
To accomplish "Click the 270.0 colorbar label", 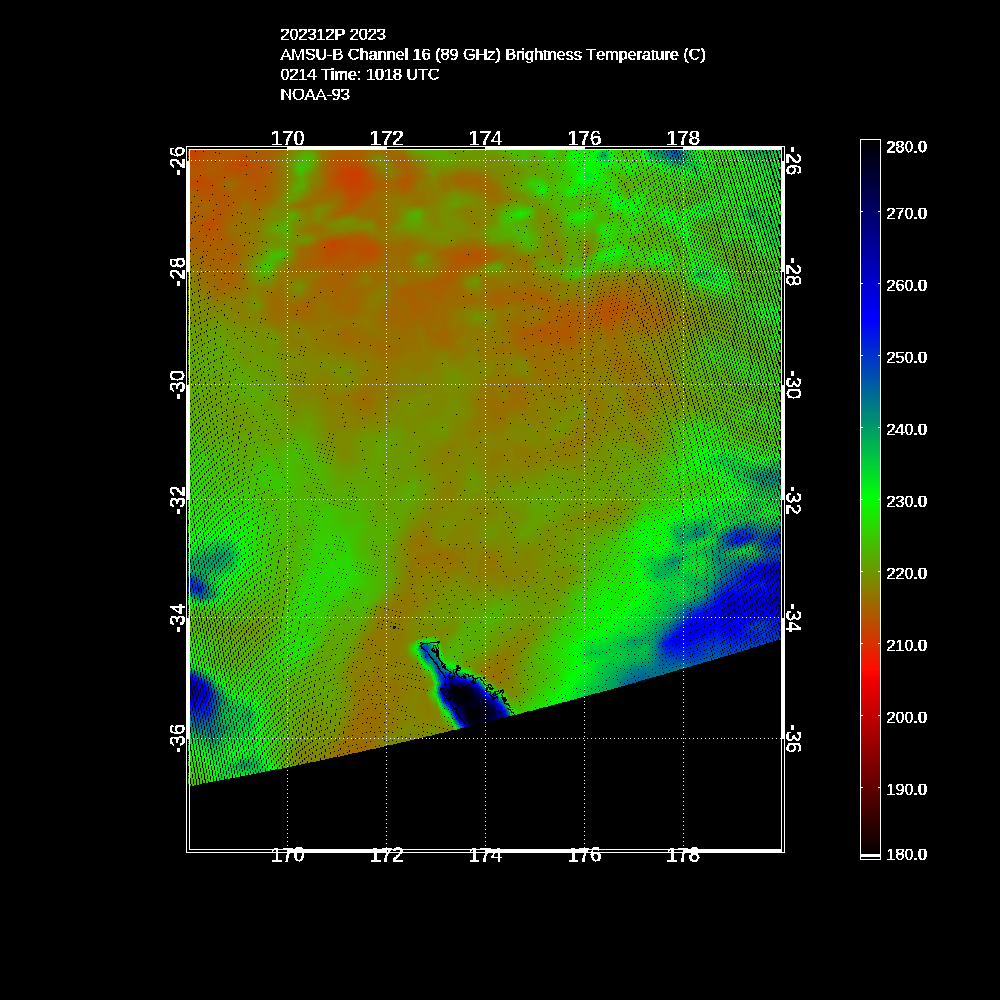I will (x=906, y=214).
